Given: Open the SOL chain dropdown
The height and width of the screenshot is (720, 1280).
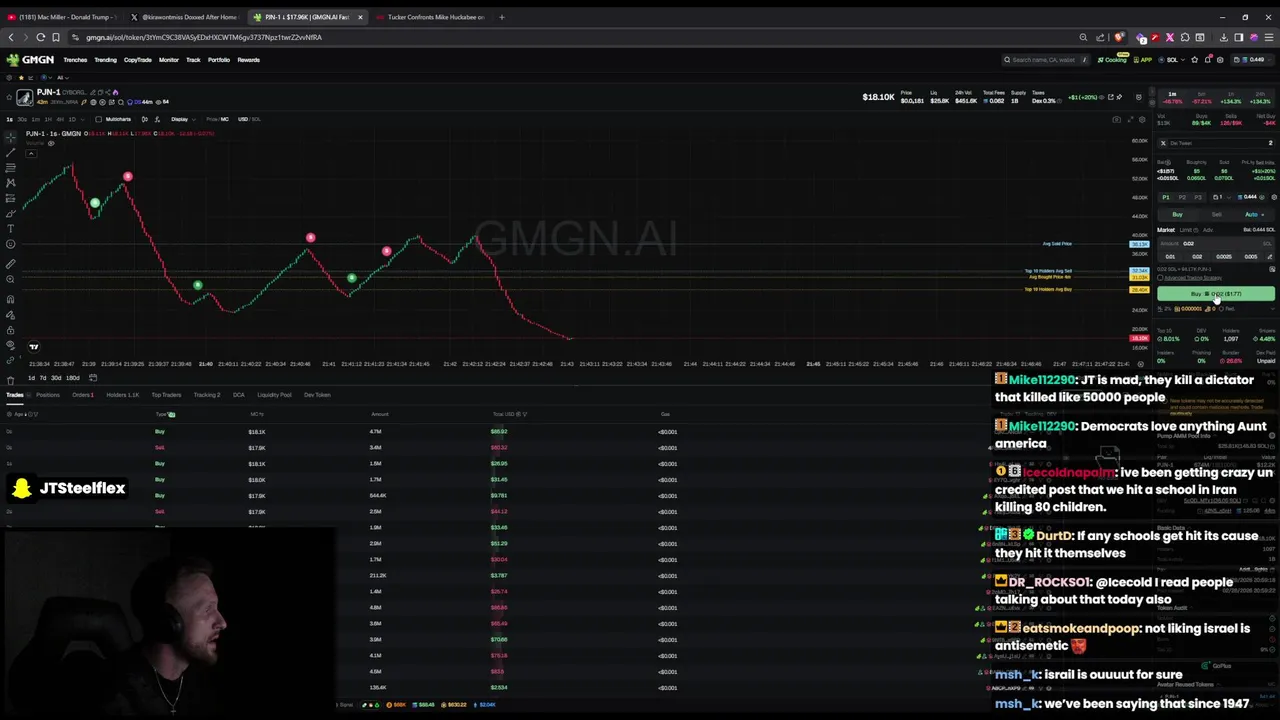Looking at the screenshot, I should click(1174, 60).
